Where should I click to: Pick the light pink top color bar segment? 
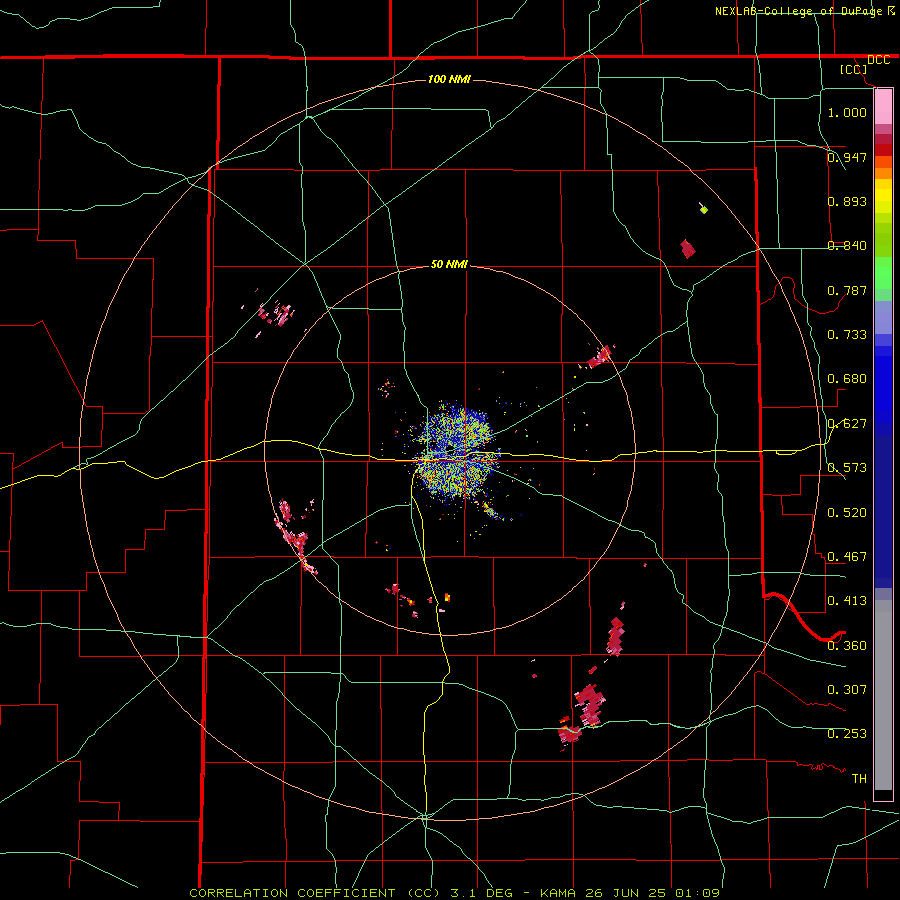point(883,106)
